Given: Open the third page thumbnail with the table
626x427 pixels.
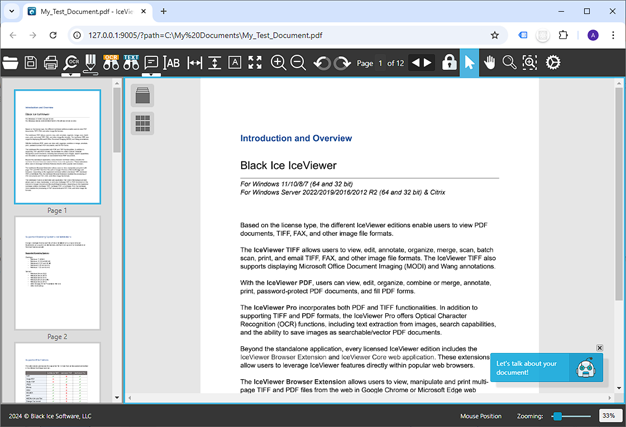Looking at the screenshot, I should [57, 373].
